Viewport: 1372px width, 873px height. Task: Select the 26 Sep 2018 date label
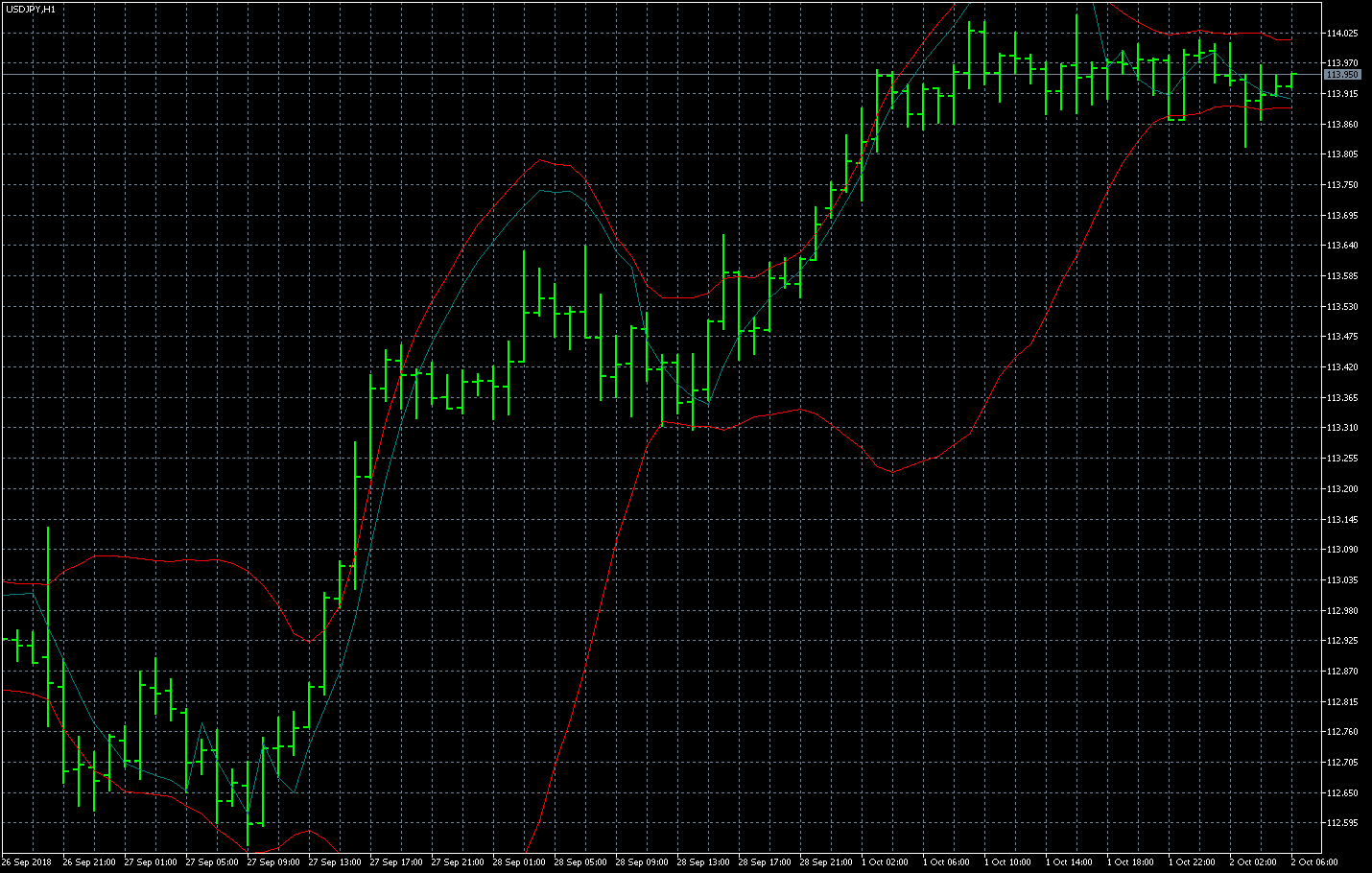27,862
